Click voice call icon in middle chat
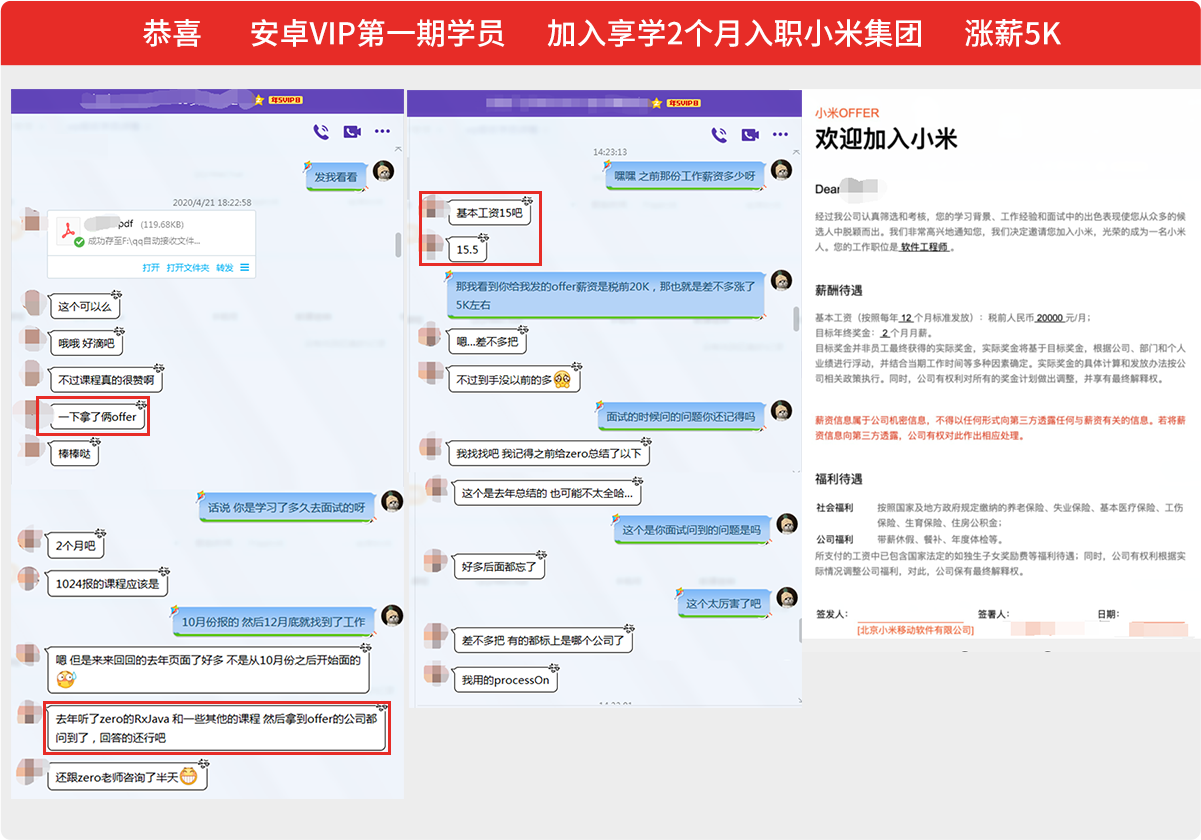 [x=718, y=135]
